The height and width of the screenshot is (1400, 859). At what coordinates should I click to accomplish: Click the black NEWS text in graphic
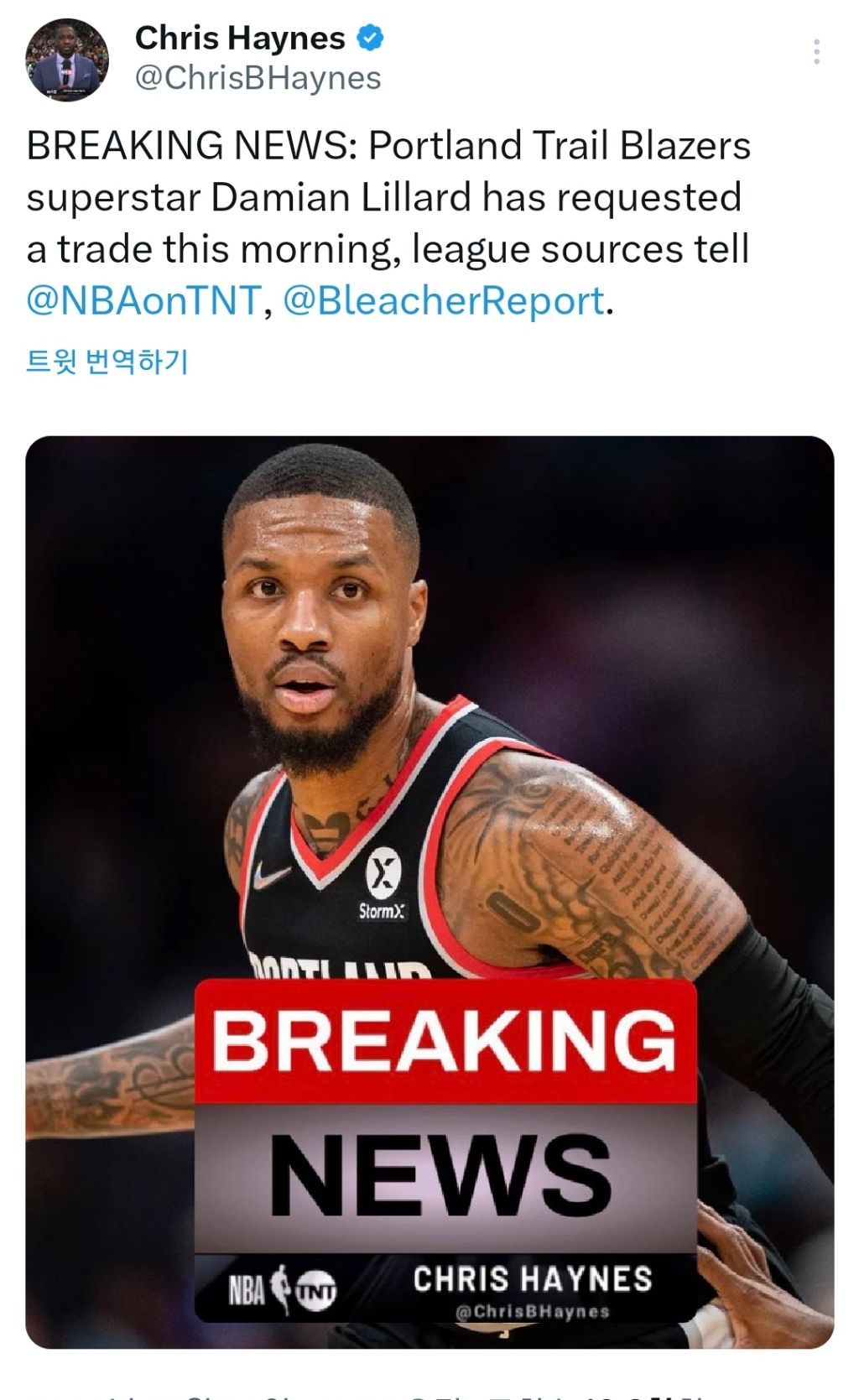[x=441, y=1174]
